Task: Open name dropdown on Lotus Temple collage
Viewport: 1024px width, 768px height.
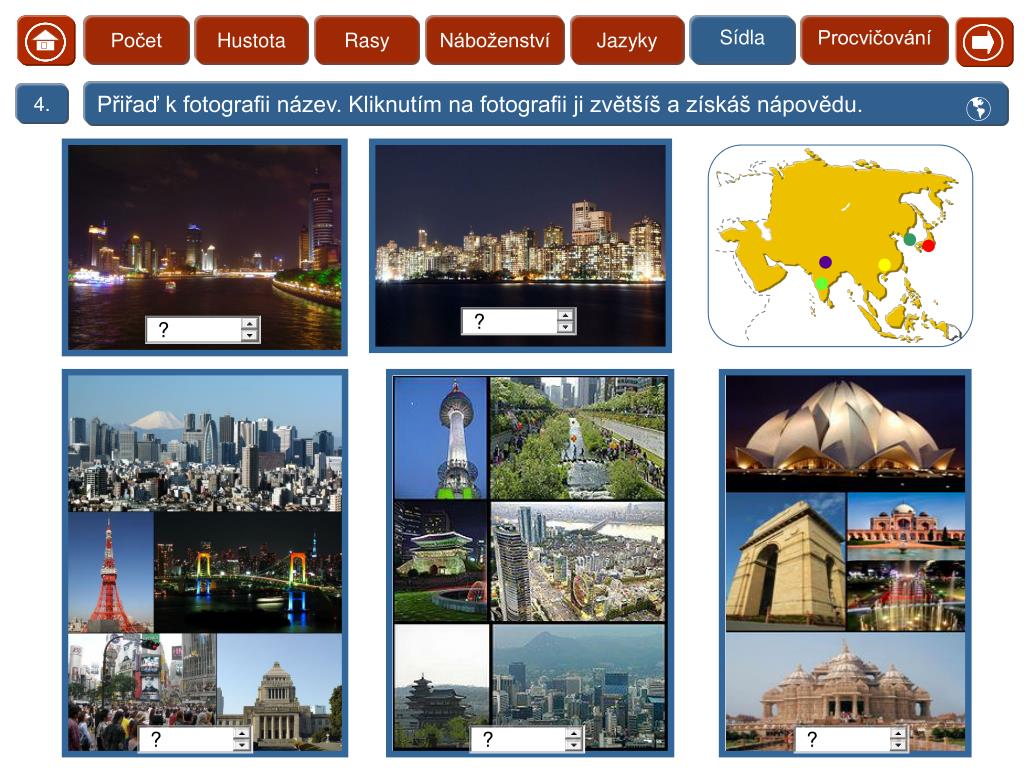Action: click(x=852, y=739)
